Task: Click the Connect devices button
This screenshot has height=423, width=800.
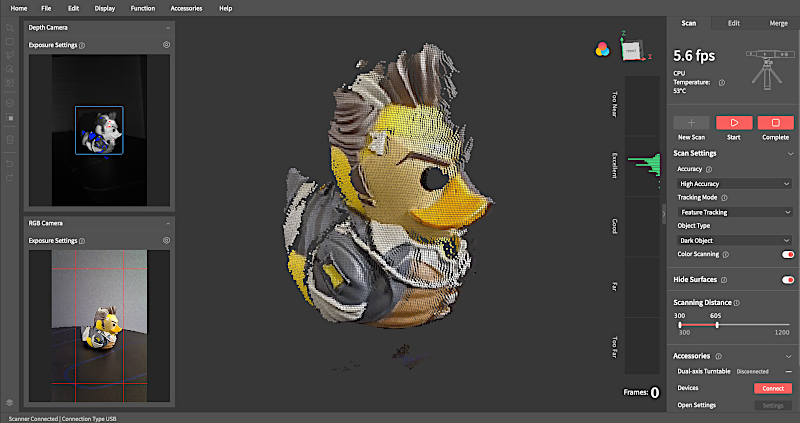Action: pyautogui.click(x=773, y=388)
